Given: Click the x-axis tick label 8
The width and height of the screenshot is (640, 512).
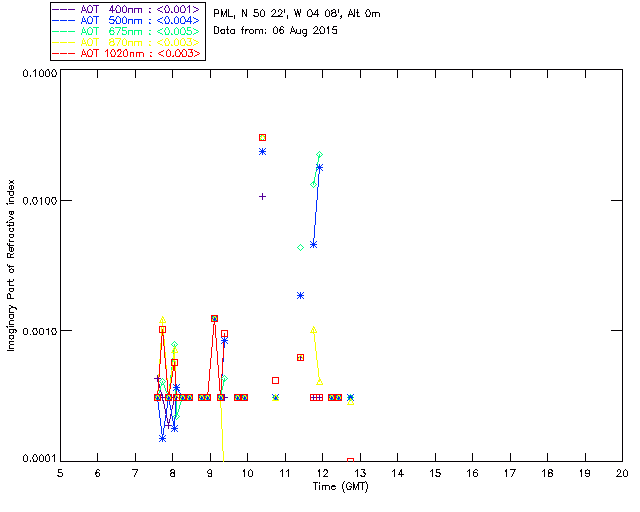Looking at the screenshot, I should (x=173, y=473).
